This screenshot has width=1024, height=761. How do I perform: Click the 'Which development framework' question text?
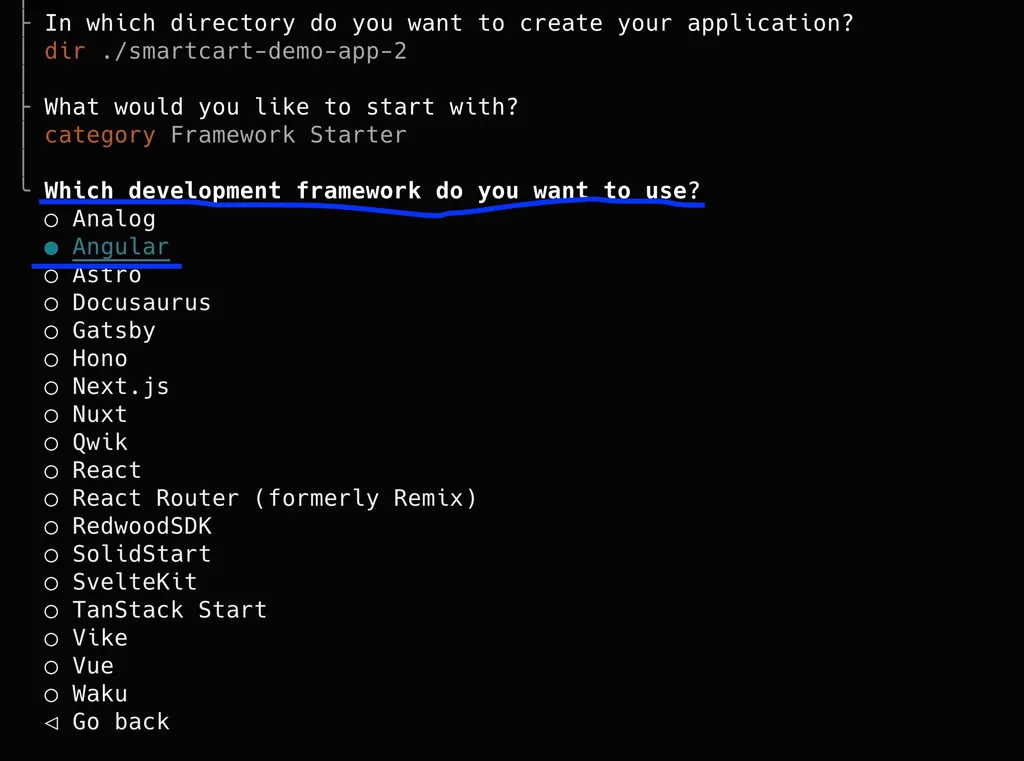372,191
